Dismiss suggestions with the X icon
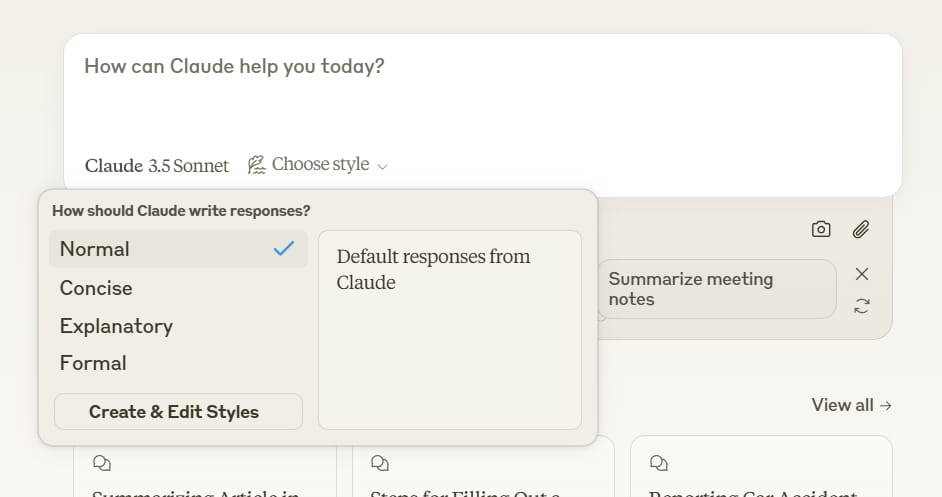 [862, 274]
